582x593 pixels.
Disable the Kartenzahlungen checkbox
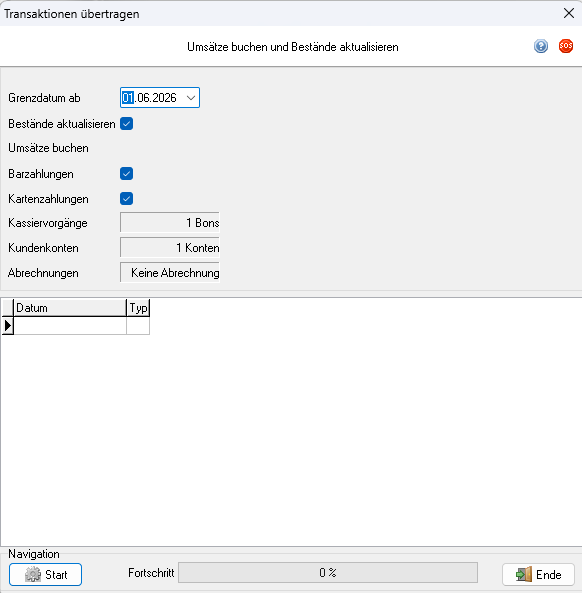pyautogui.click(x=126, y=199)
